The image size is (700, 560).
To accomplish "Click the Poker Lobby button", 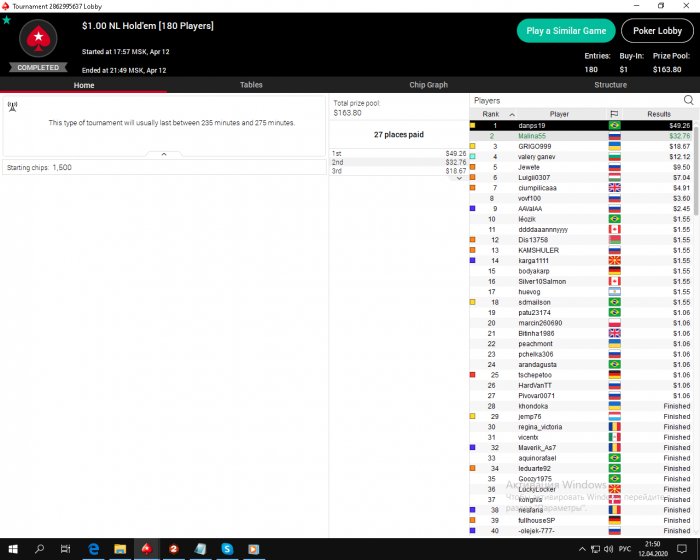I will [x=657, y=31].
